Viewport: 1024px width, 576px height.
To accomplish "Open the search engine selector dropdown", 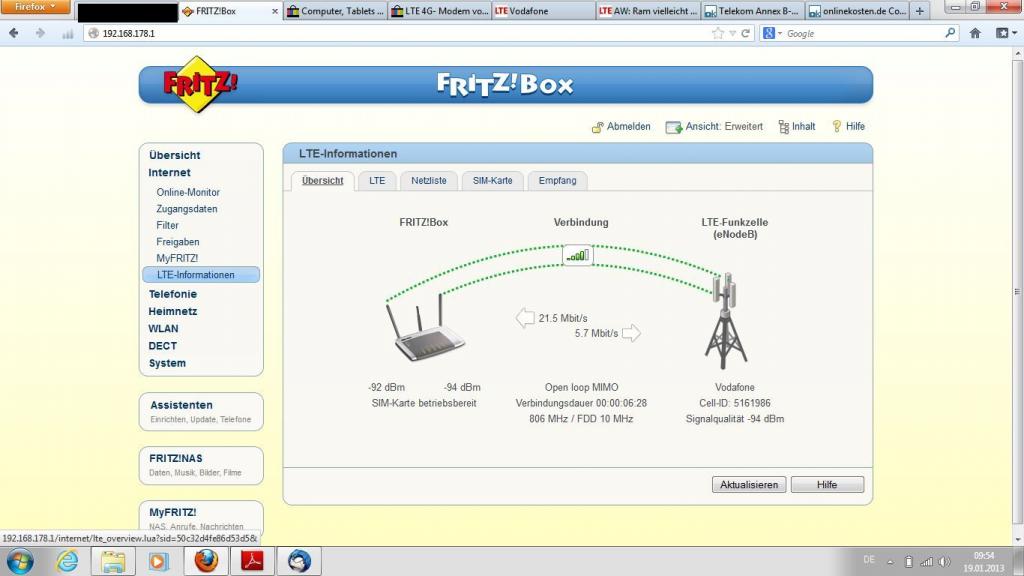I will tap(772, 33).
